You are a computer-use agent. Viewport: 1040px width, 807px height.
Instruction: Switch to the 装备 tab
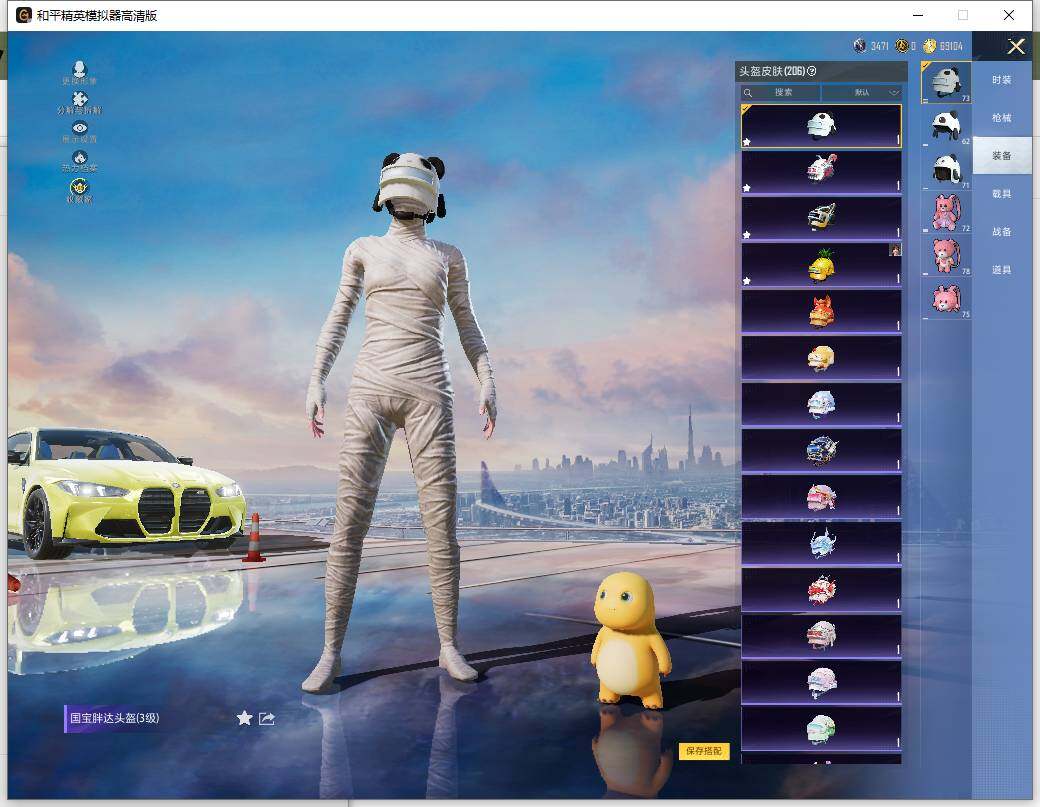(1002, 156)
